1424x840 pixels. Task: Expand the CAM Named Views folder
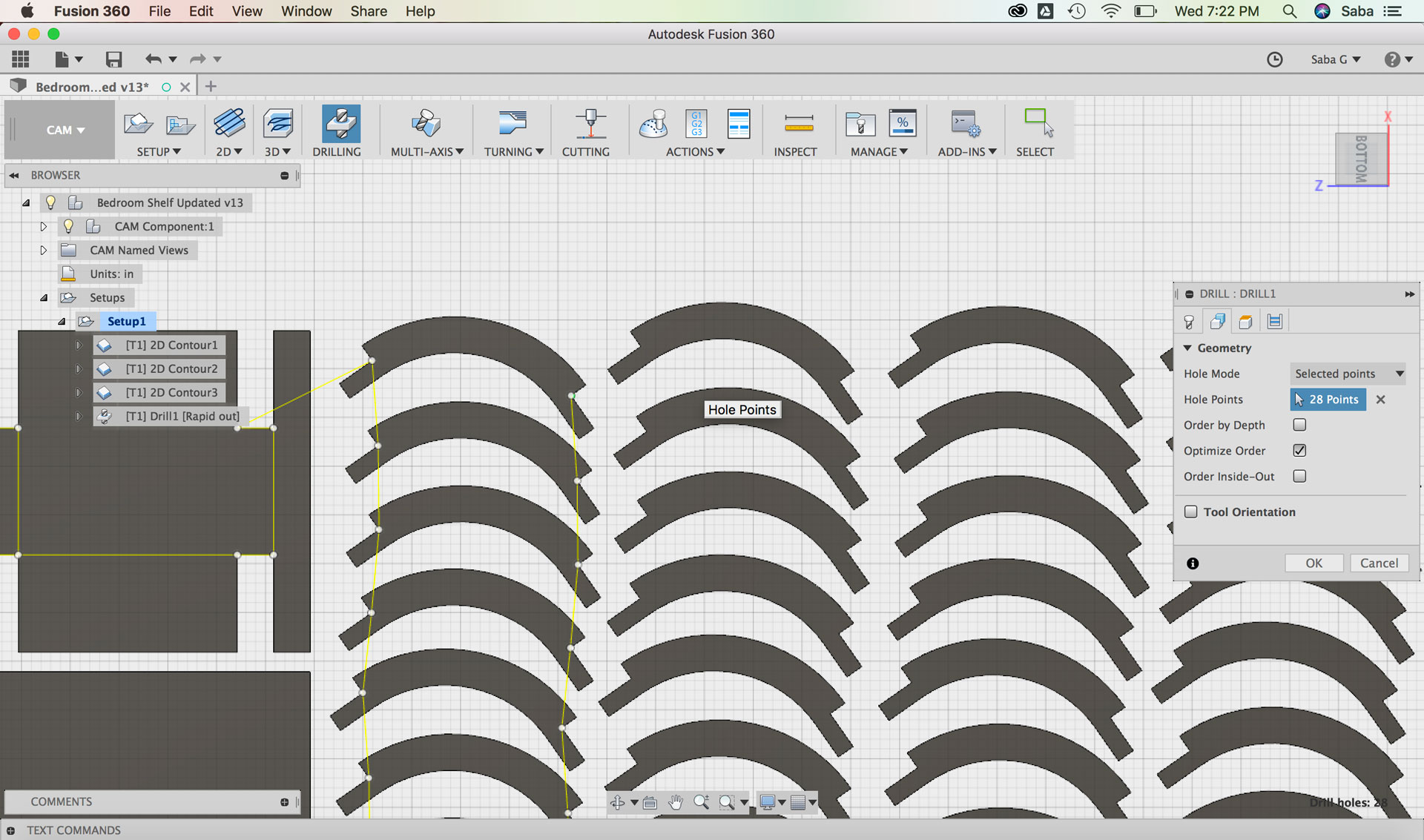(43, 250)
